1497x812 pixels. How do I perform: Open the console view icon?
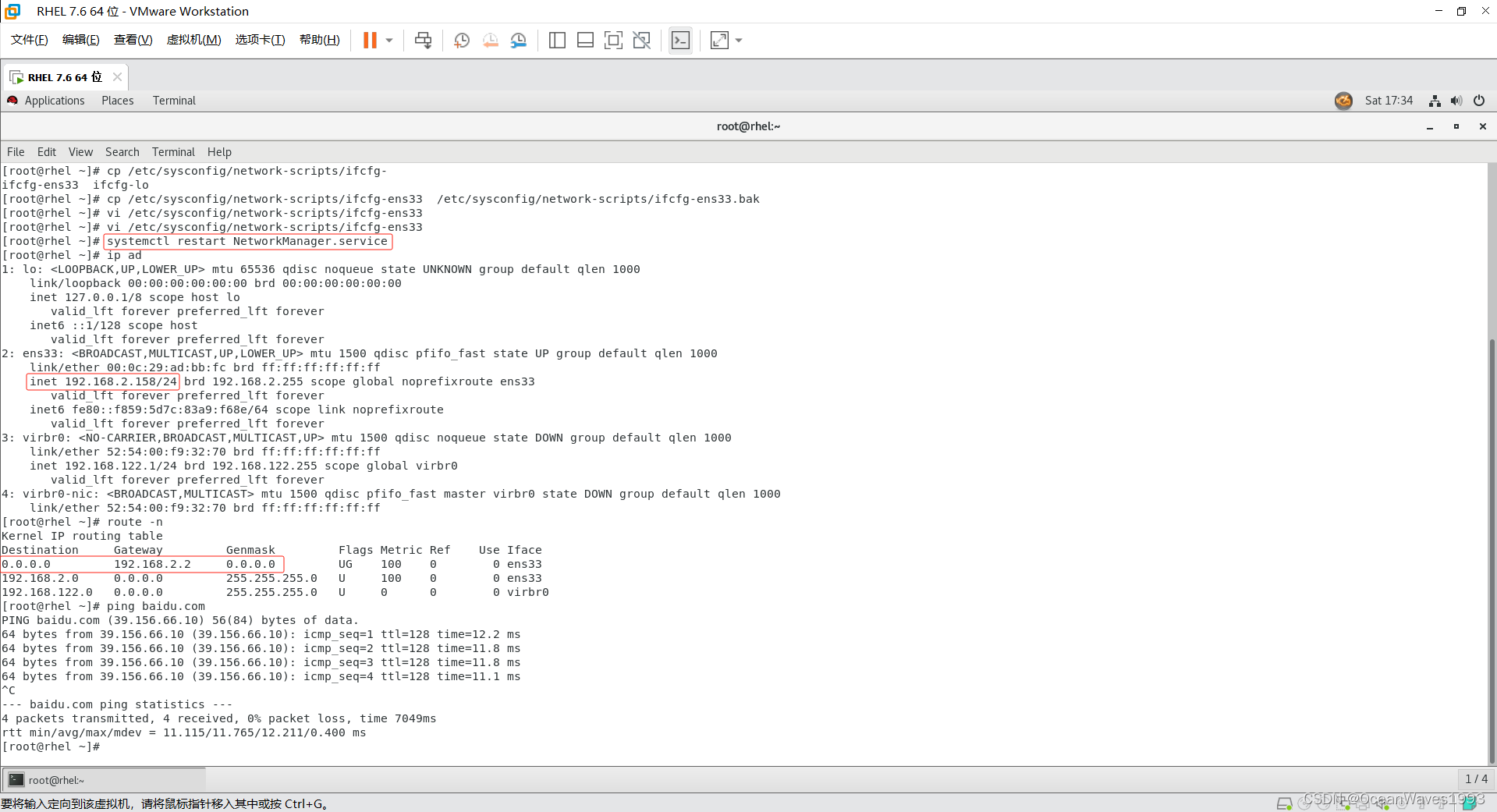[x=680, y=40]
